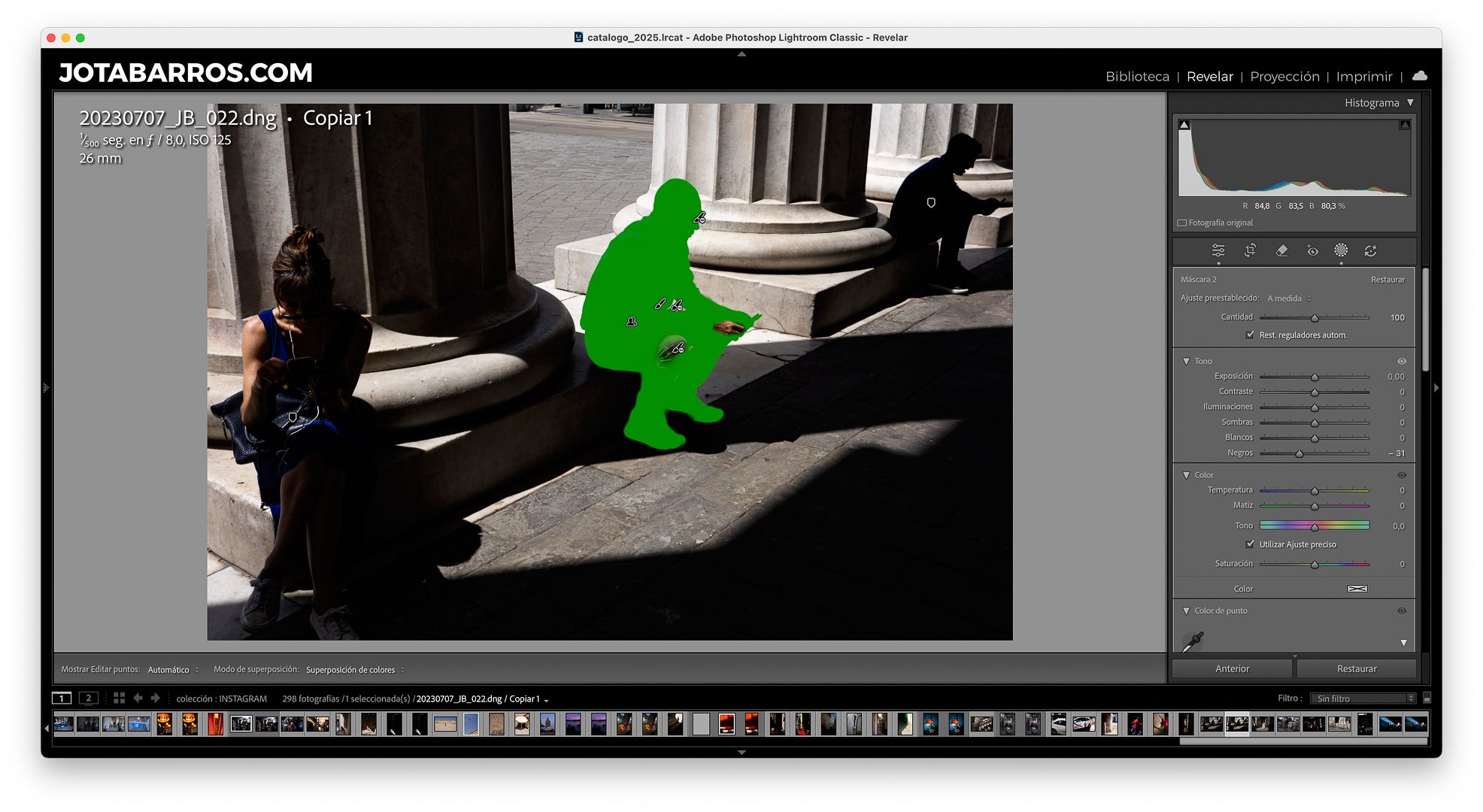Image resolution: width=1483 pixels, height=812 pixels.
Task: Switch to grid view icon in filmstrip bar
Action: point(119,698)
